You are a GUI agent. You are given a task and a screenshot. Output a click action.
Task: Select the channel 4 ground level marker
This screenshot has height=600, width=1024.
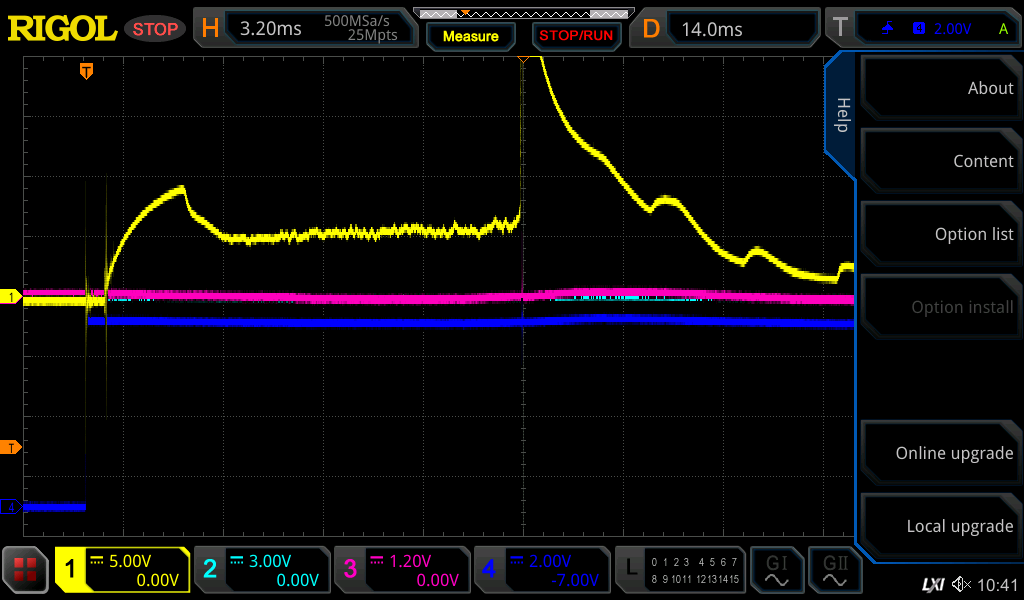pyautogui.click(x=12, y=507)
